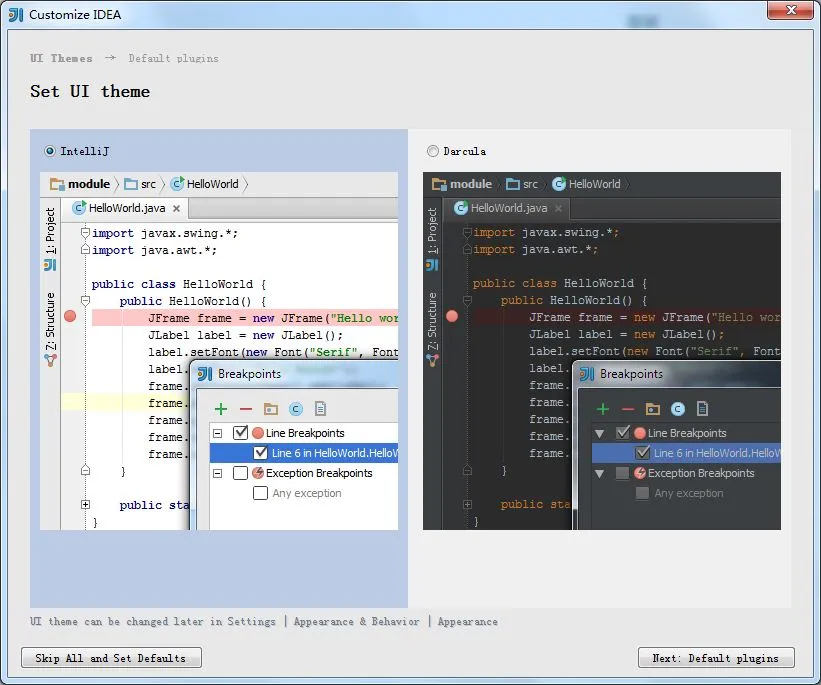Fold the imports block in light preview
Screen dimensions: 821x685
[x=85, y=233]
